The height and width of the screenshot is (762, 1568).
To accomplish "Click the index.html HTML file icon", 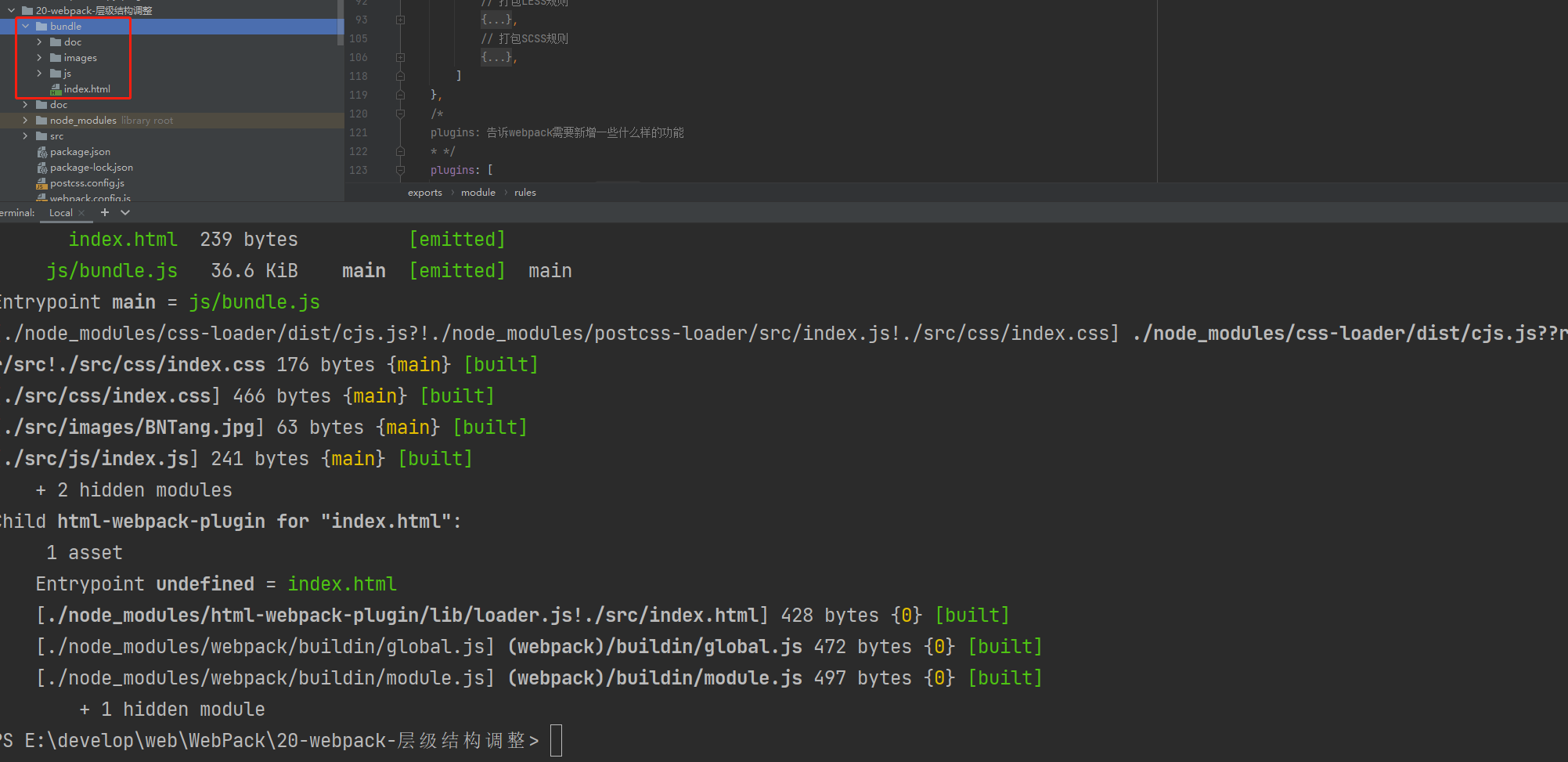I will pos(56,88).
